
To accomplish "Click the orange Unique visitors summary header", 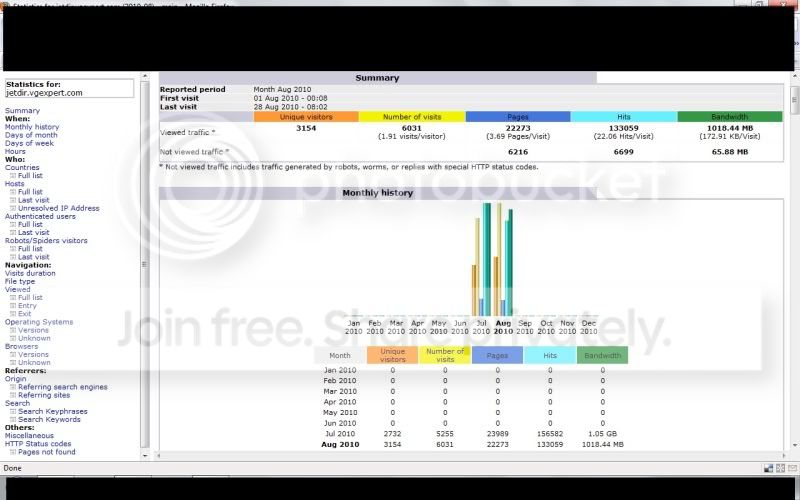I will (306, 117).
